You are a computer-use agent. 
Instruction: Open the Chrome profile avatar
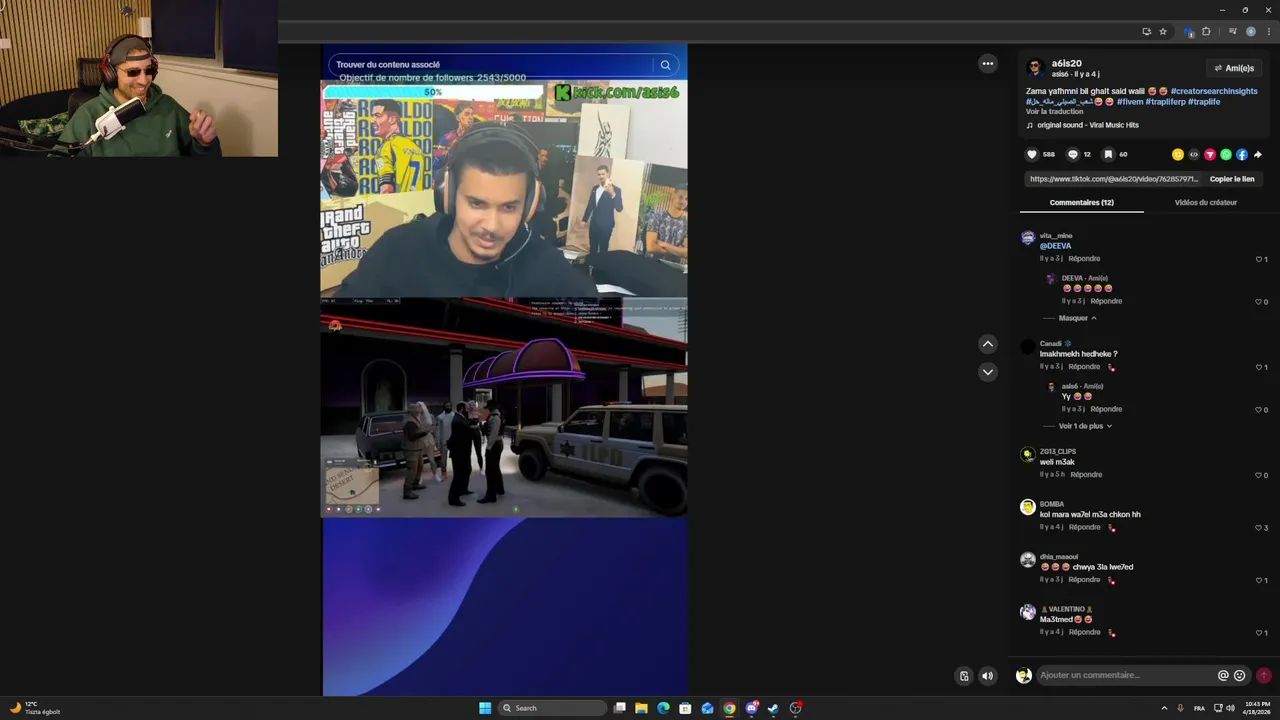click(x=1251, y=32)
